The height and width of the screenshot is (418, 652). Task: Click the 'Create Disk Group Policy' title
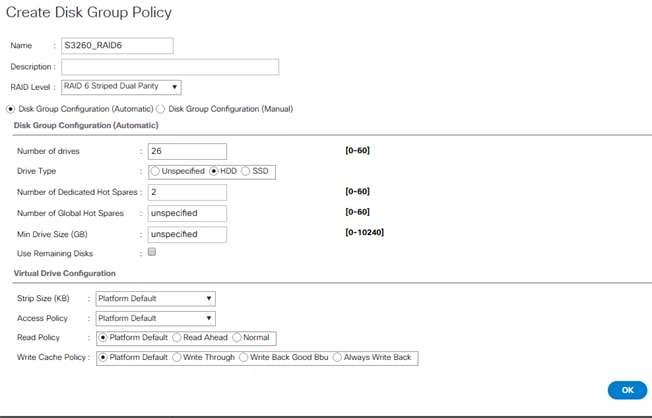[x=89, y=12]
